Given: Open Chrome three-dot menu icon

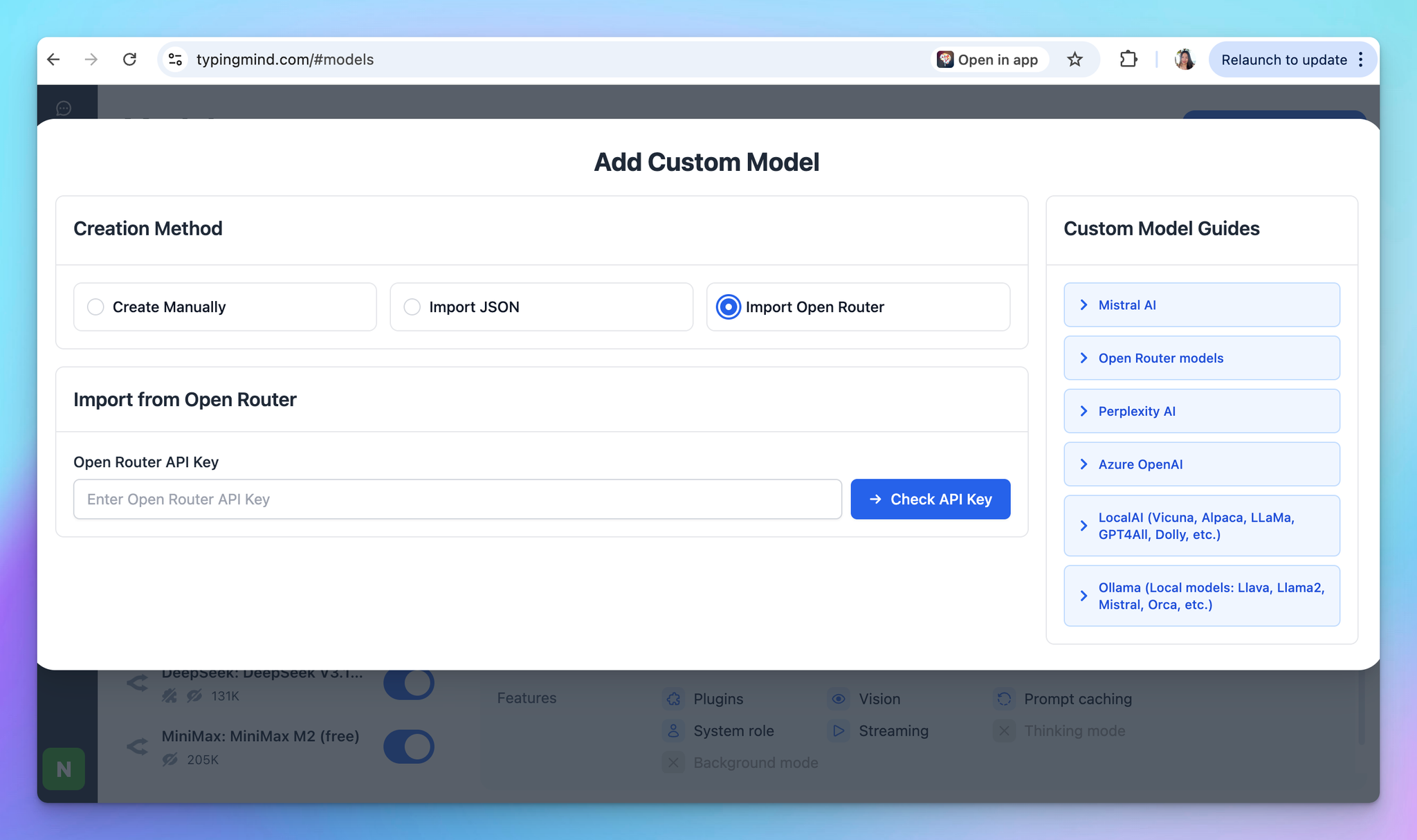Looking at the screenshot, I should 1361,60.
